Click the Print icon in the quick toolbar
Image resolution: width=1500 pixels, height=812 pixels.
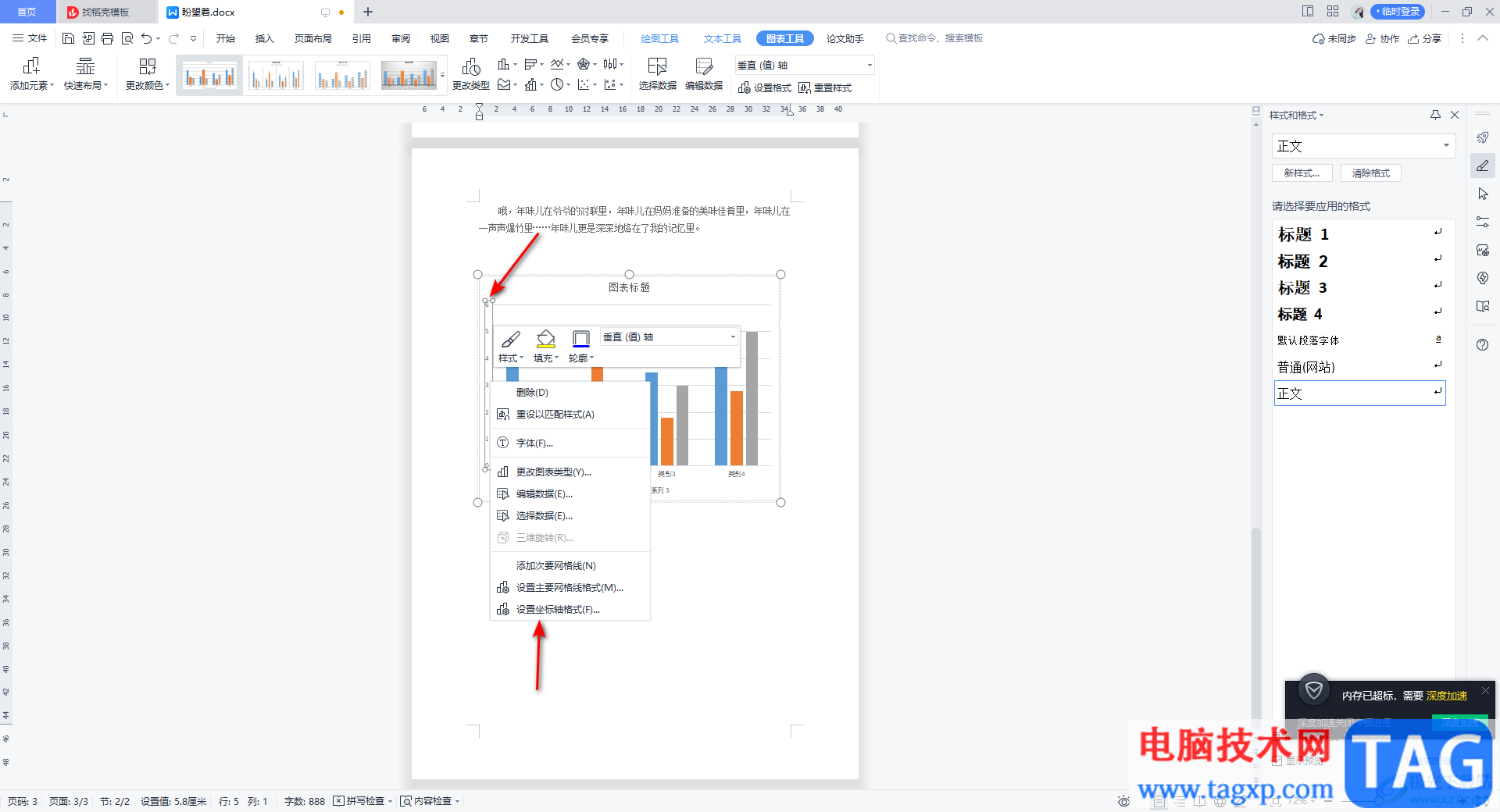click(x=107, y=38)
